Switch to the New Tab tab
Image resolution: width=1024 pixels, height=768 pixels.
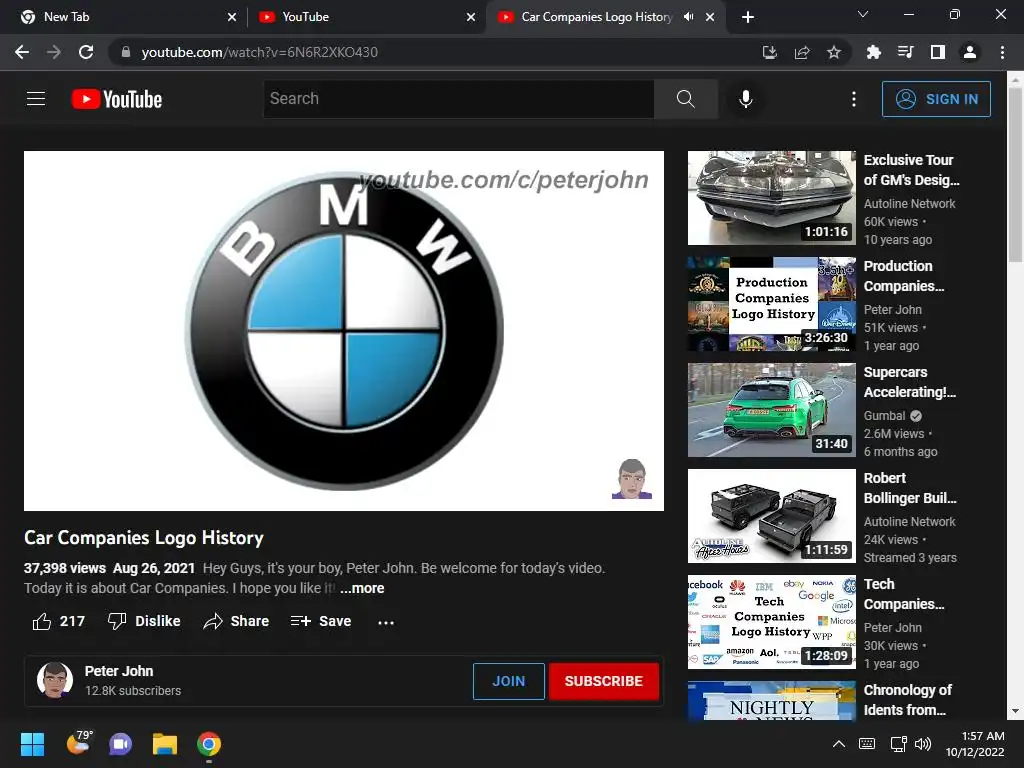click(x=124, y=17)
